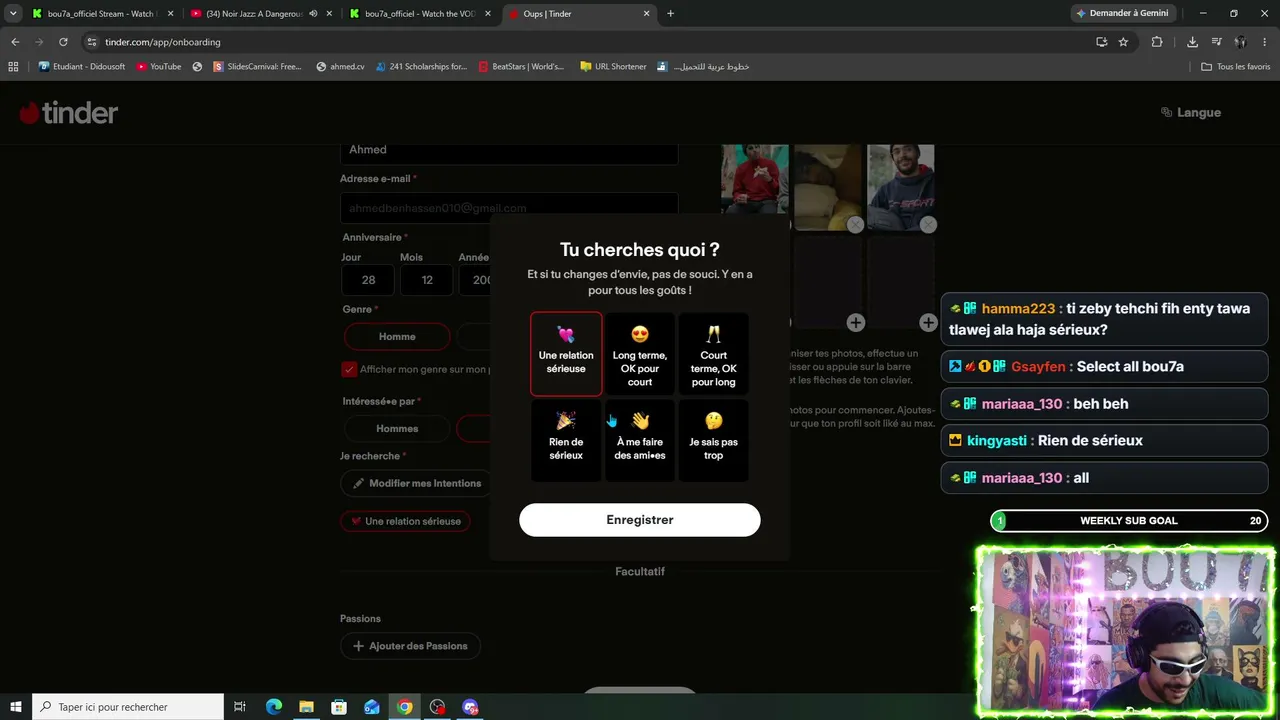
Task: Click the Mois birthday field showing 12
Action: click(x=427, y=280)
